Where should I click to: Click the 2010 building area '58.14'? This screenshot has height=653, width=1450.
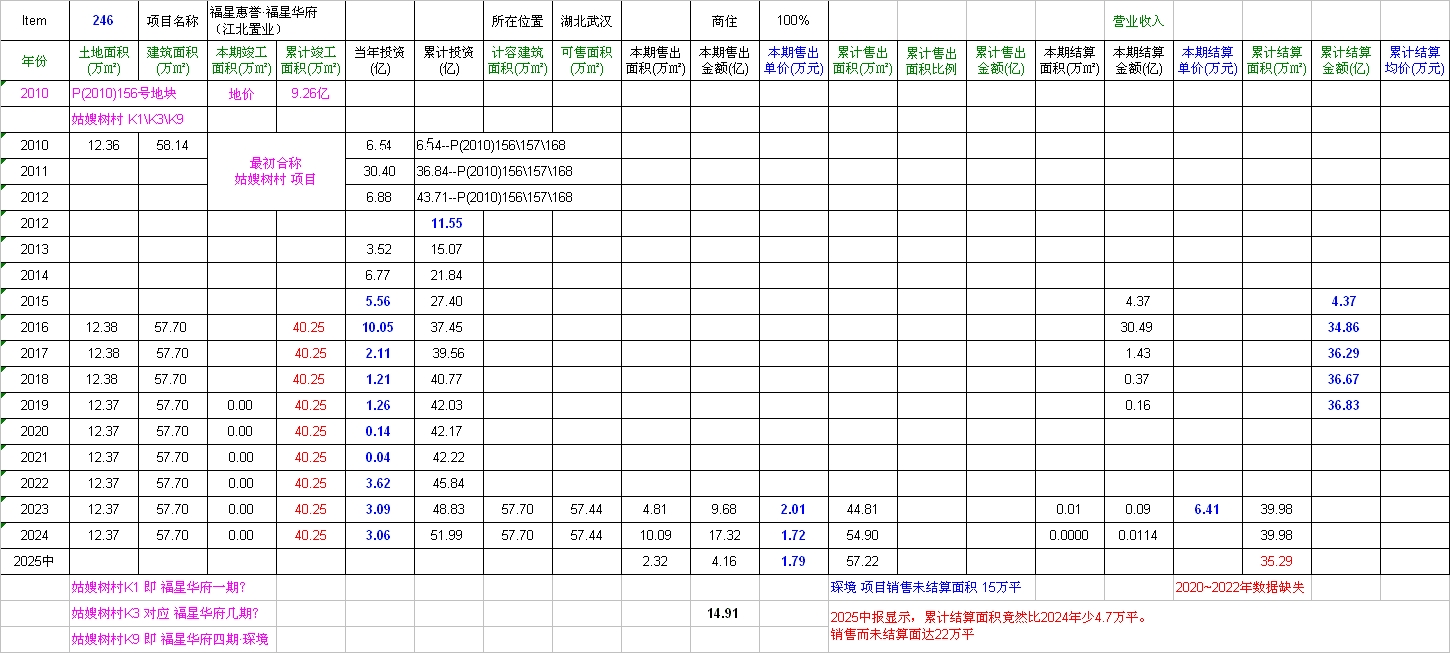(173, 146)
